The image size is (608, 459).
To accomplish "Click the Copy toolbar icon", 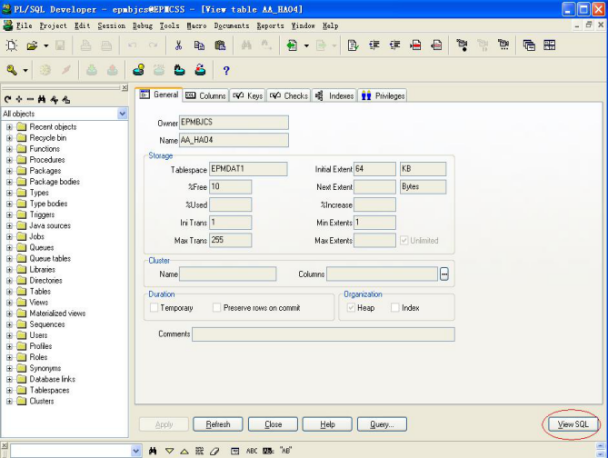I will click(199, 45).
